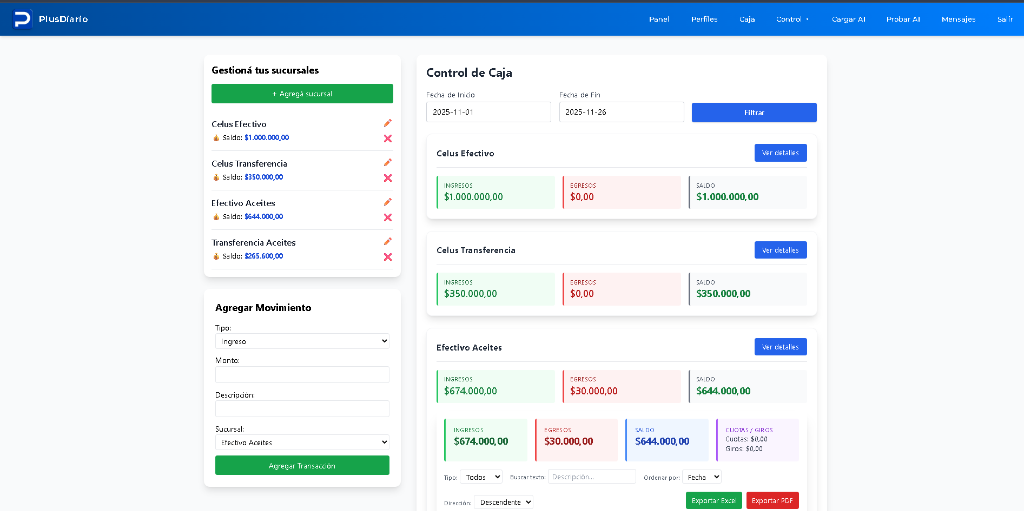Open Perfiles from the top navigation
Image resolution: width=1024 pixels, height=511 pixels.
[704, 19]
